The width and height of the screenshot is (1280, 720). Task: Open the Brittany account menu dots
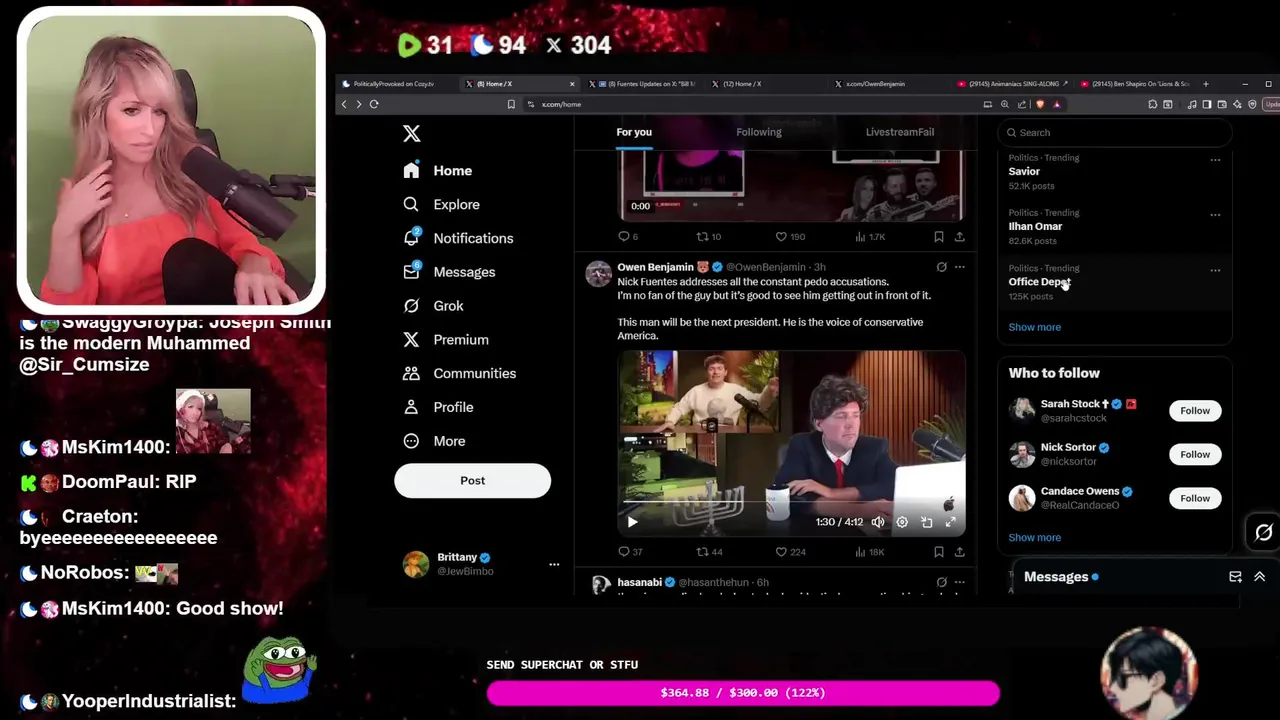tap(554, 564)
